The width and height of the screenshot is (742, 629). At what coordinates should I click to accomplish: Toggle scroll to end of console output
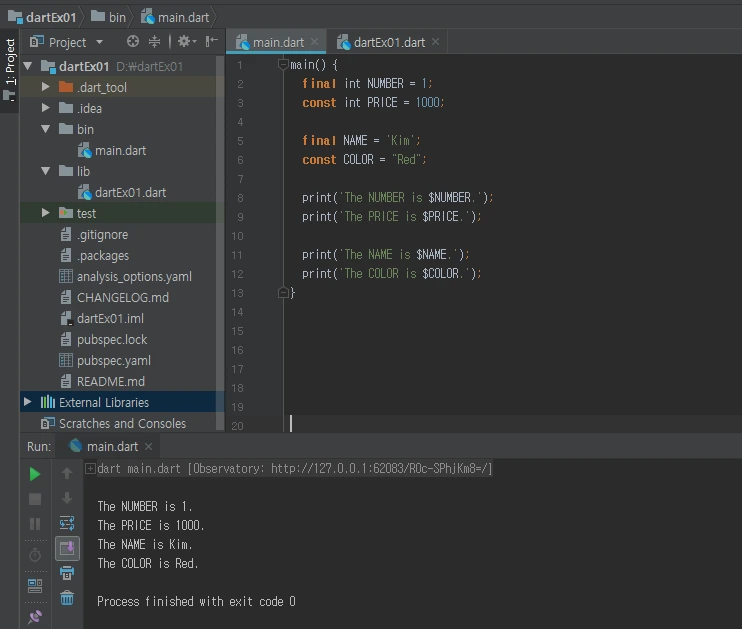coord(67,548)
